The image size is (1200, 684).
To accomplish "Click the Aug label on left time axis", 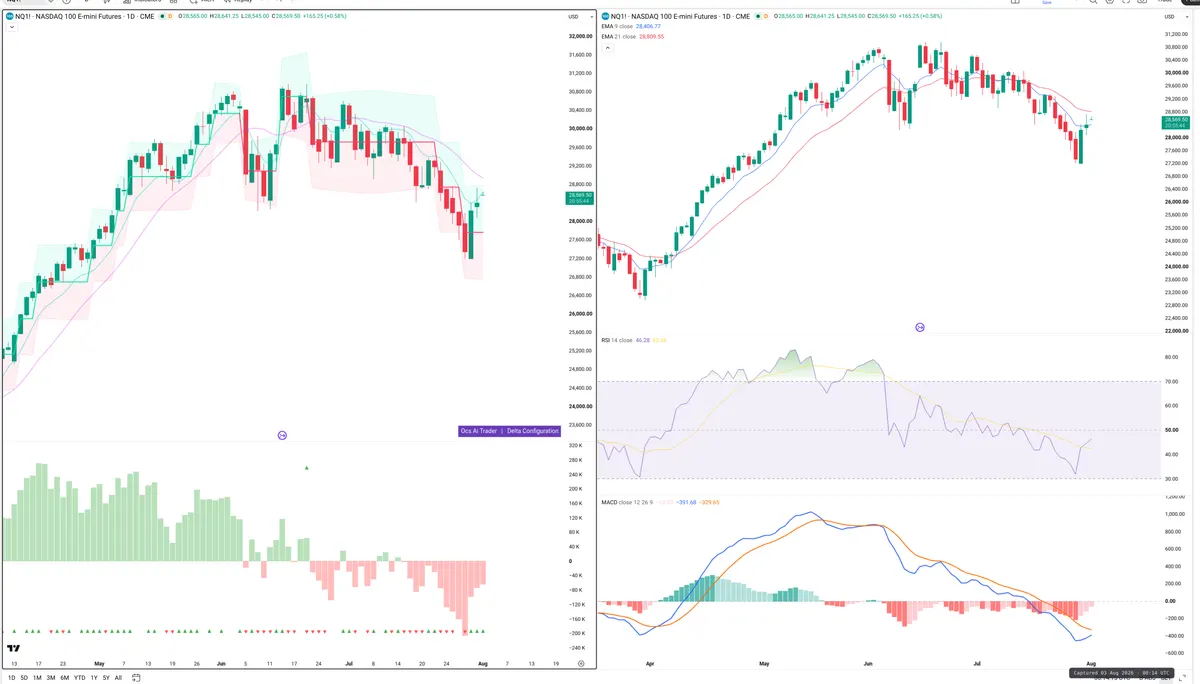I will 482,663.
